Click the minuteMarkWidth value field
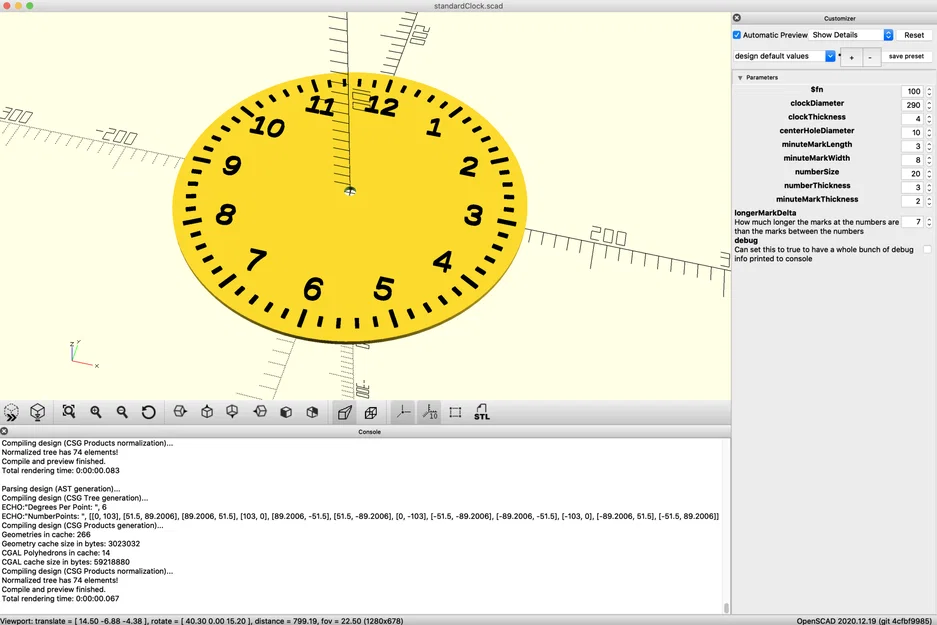 coord(912,160)
